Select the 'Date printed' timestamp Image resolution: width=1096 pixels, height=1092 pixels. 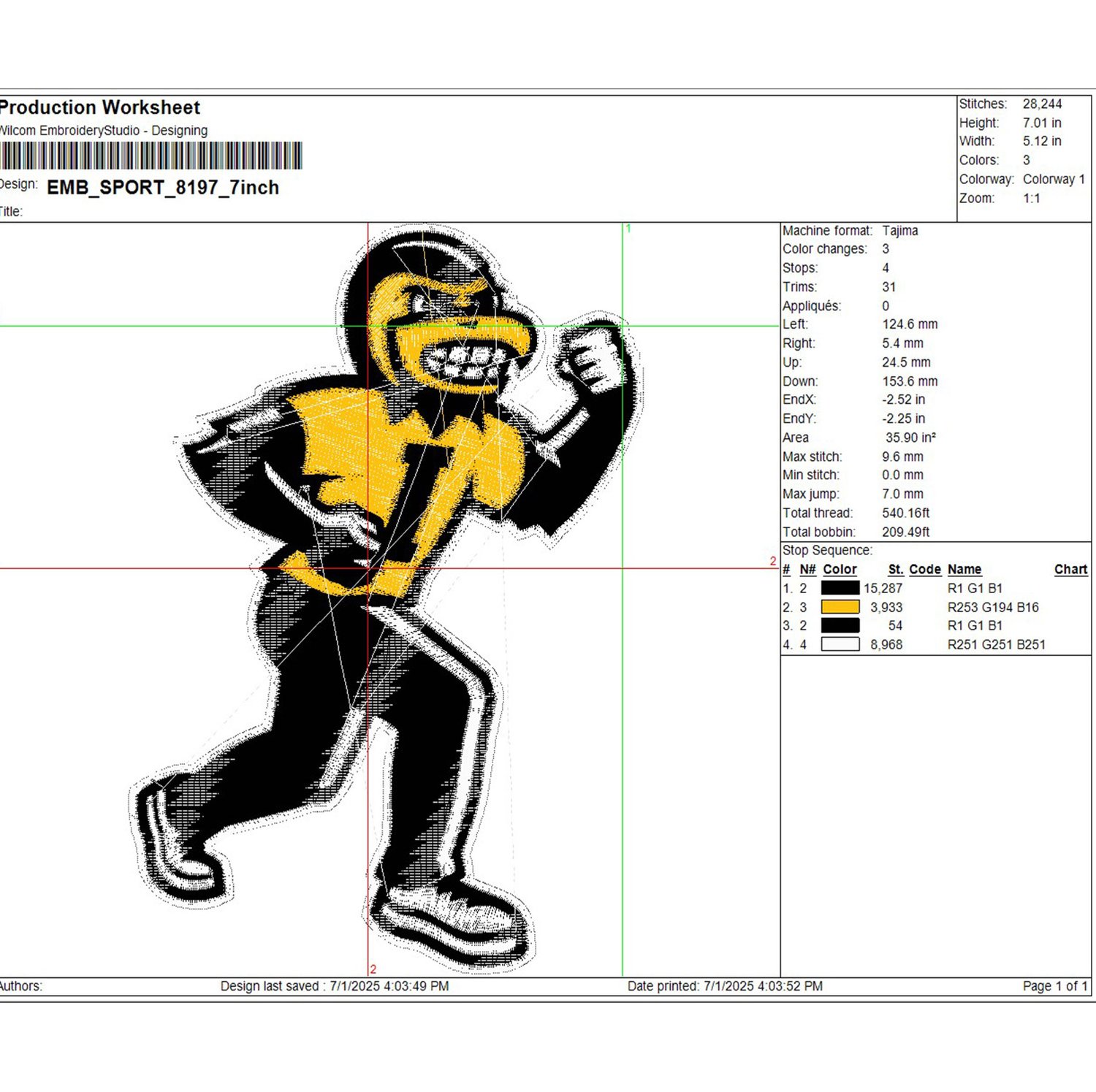[725, 986]
